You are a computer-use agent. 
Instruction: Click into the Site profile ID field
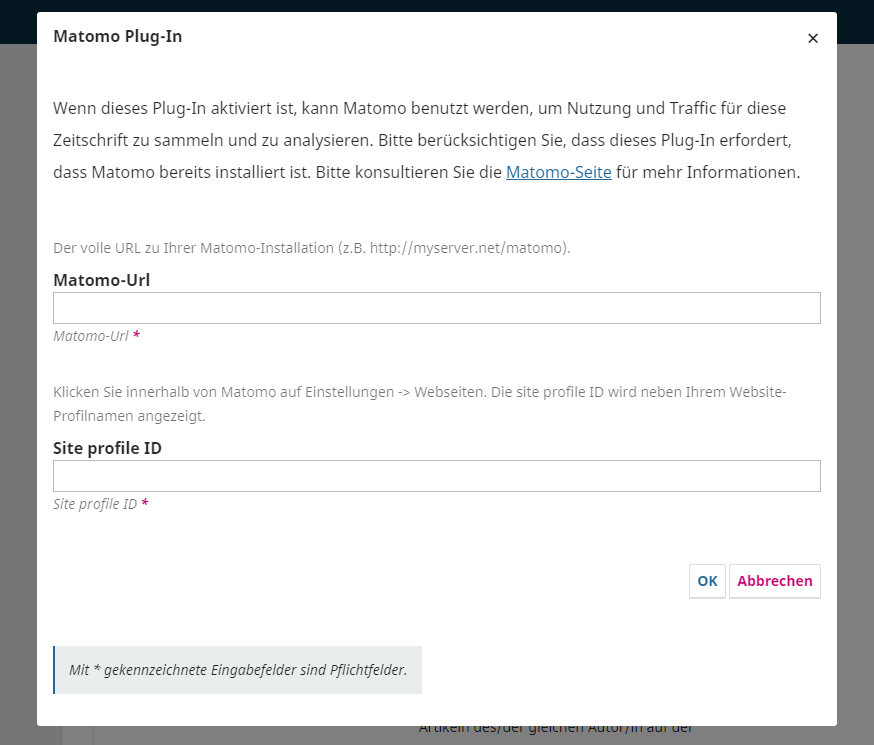tap(436, 476)
